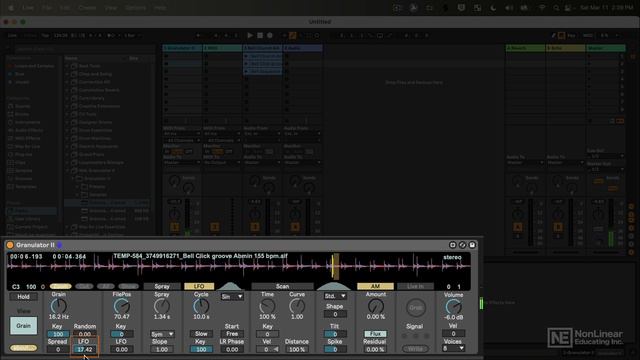Click the LR Phase 0.00 field
The height and width of the screenshot is (360, 640).
coord(232,349)
